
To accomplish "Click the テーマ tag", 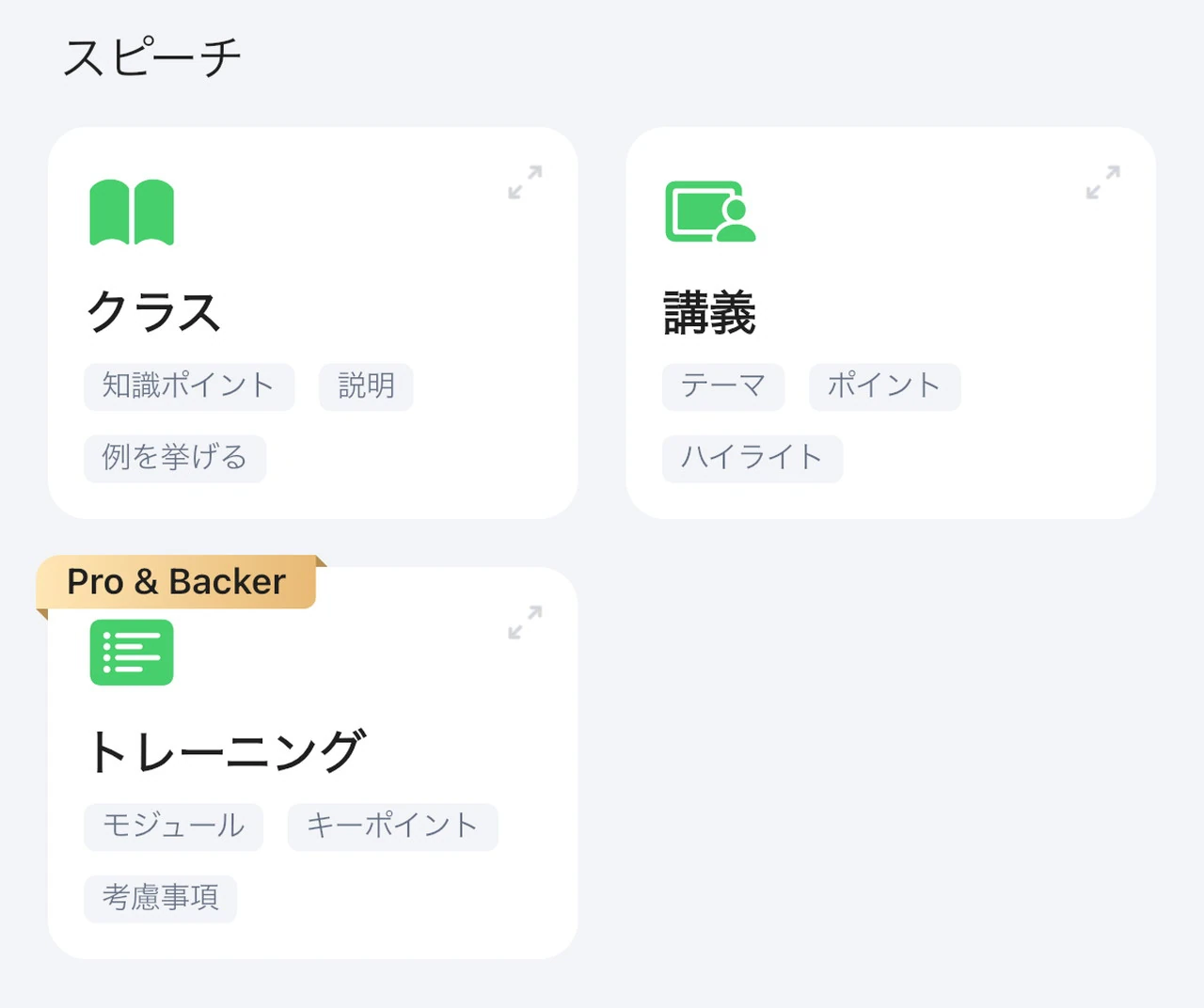I will 722,386.
